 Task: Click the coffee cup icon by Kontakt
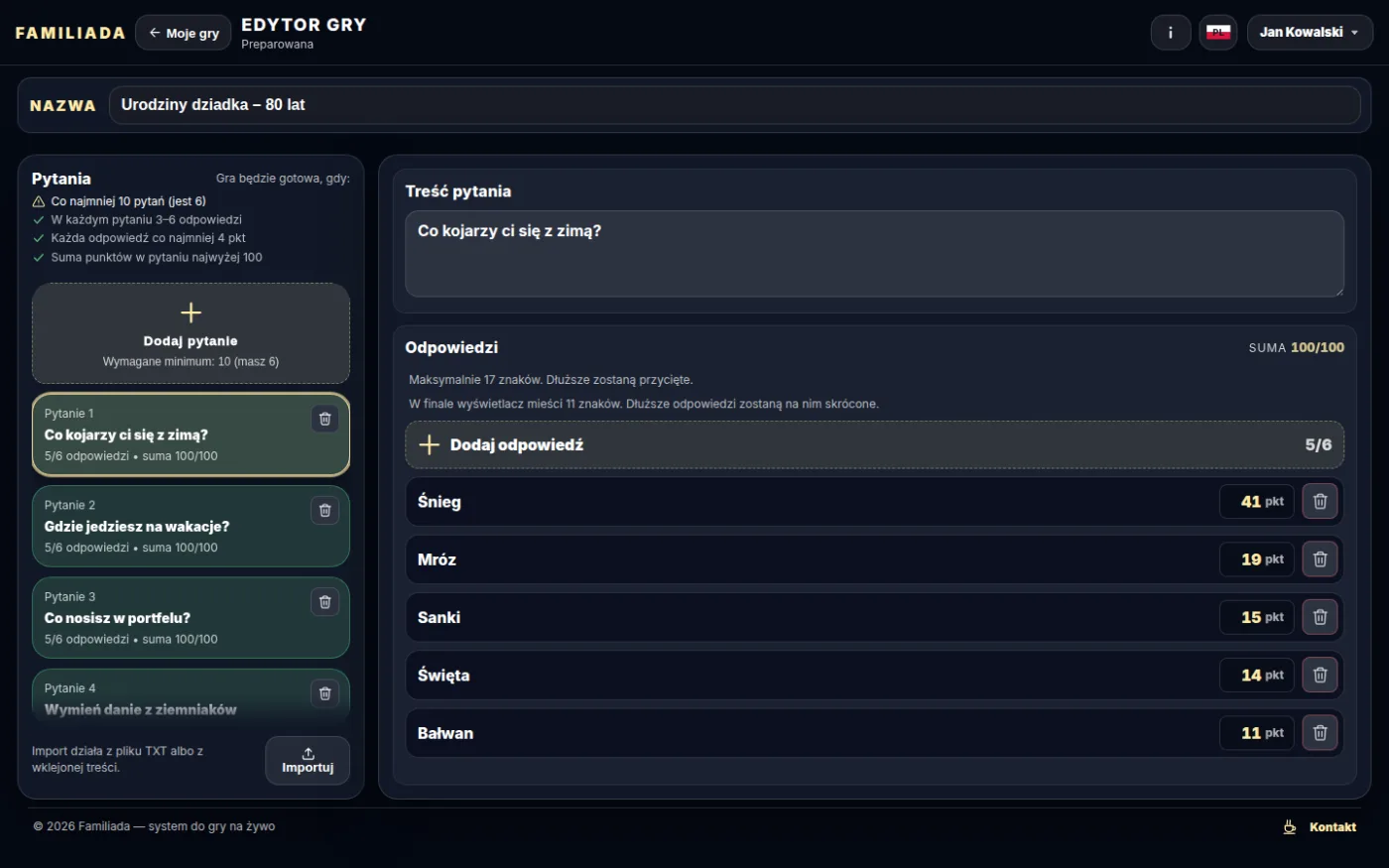[1290, 826]
